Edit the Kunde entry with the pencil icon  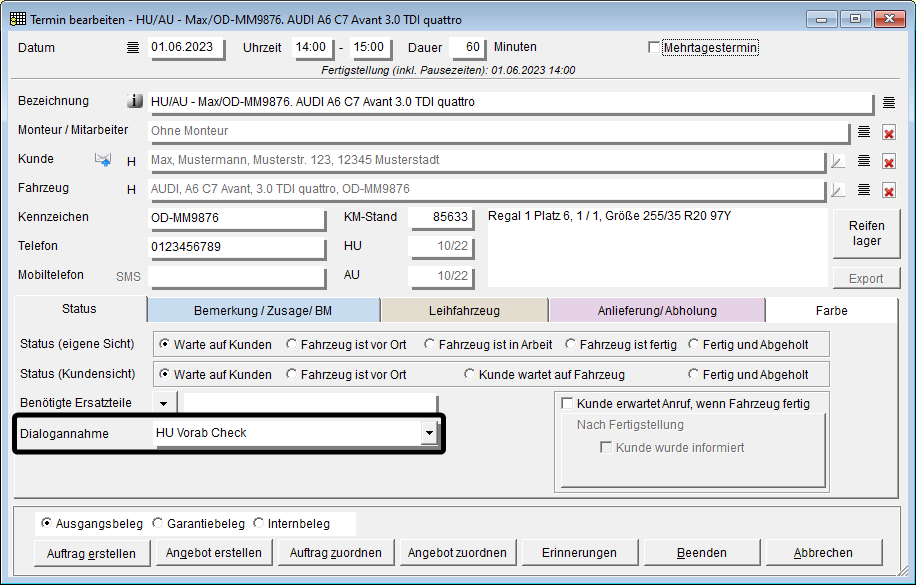[838, 161]
